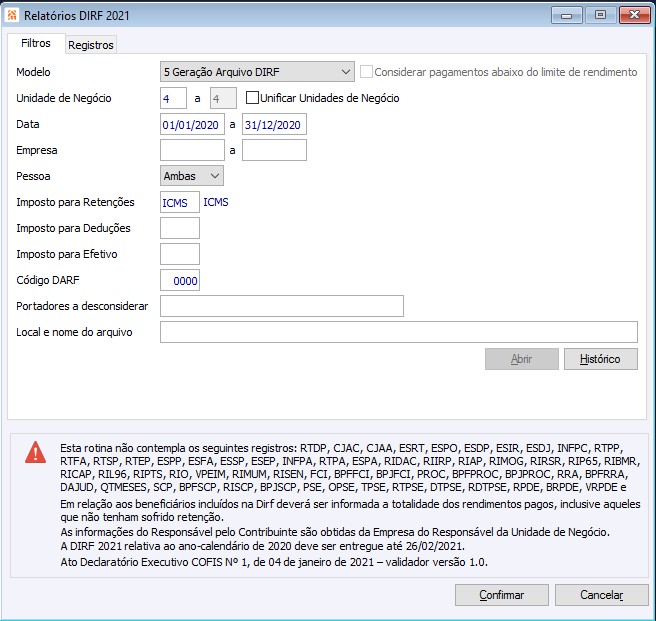Image resolution: width=656 pixels, height=621 pixels.
Task: Switch to the Filtros tab
Action: (x=36, y=43)
